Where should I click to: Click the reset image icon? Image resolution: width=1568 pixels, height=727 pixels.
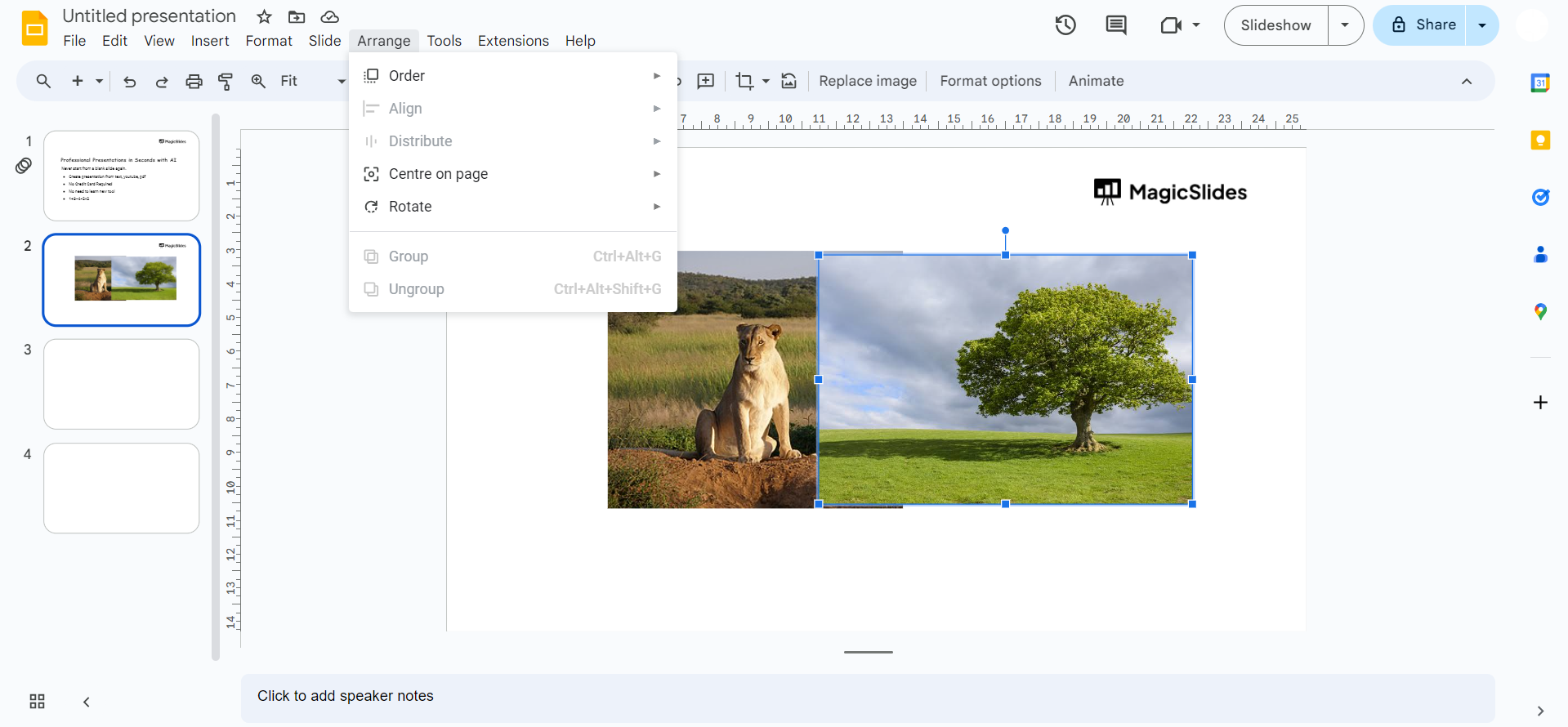[x=788, y=81]
